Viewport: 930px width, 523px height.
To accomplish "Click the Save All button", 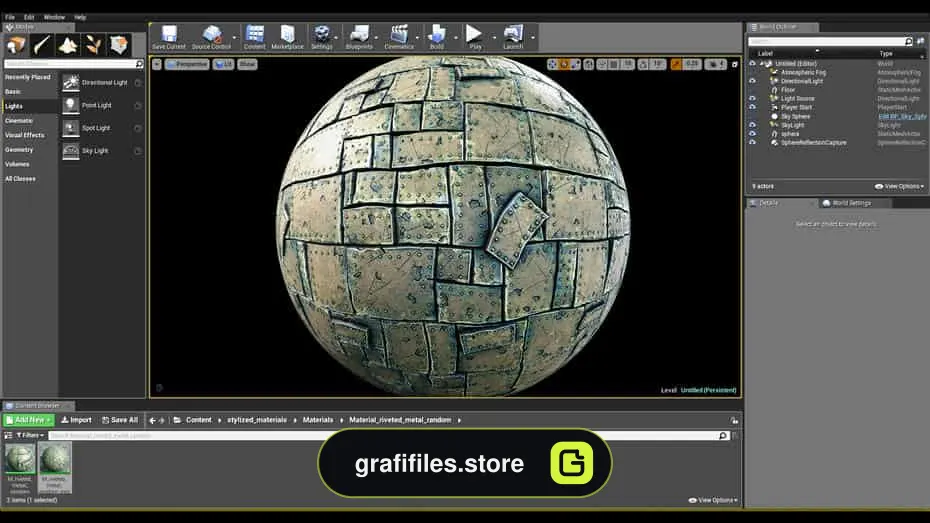I will pos(120,420).
